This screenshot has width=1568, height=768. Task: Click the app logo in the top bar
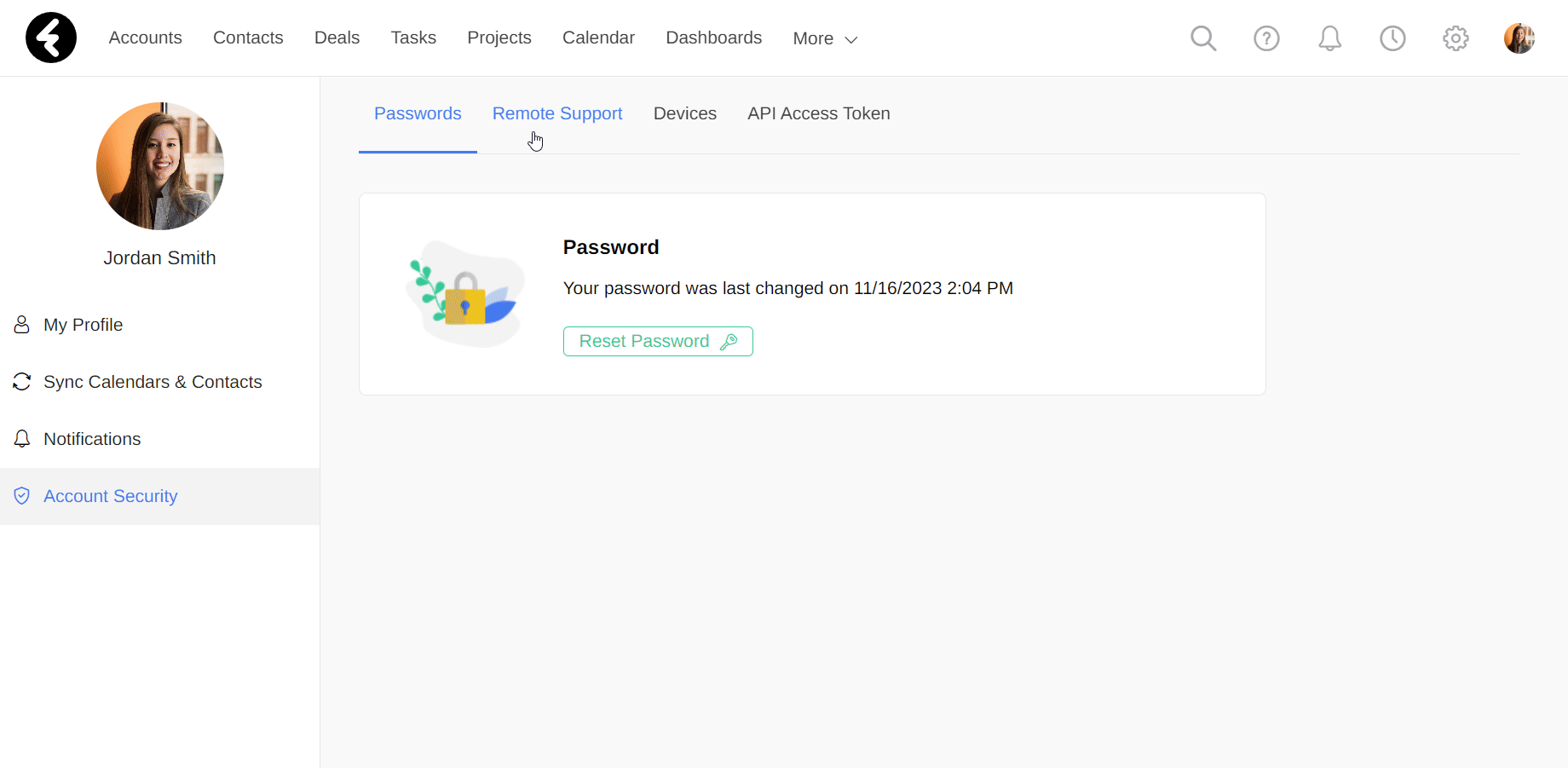(x=51, y=38)
